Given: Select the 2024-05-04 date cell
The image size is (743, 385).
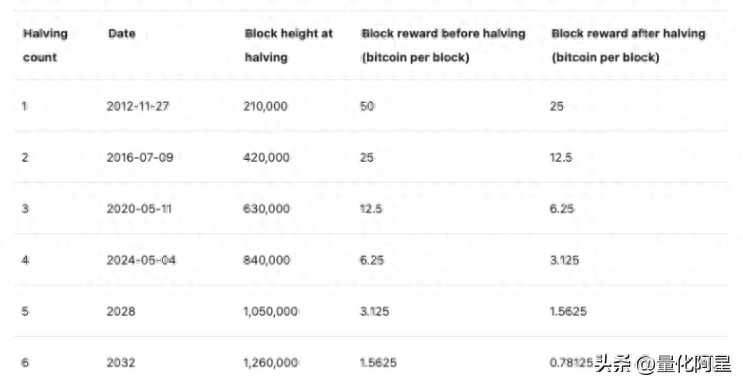Looking at the screenshot, I should (141, 260).
